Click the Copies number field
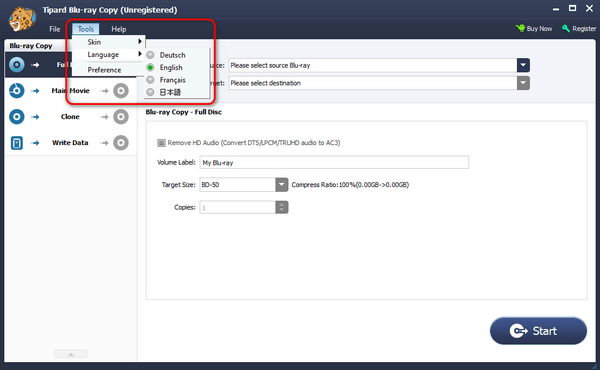This screenshot has width=600, height=370. click(x=237, y=207)
